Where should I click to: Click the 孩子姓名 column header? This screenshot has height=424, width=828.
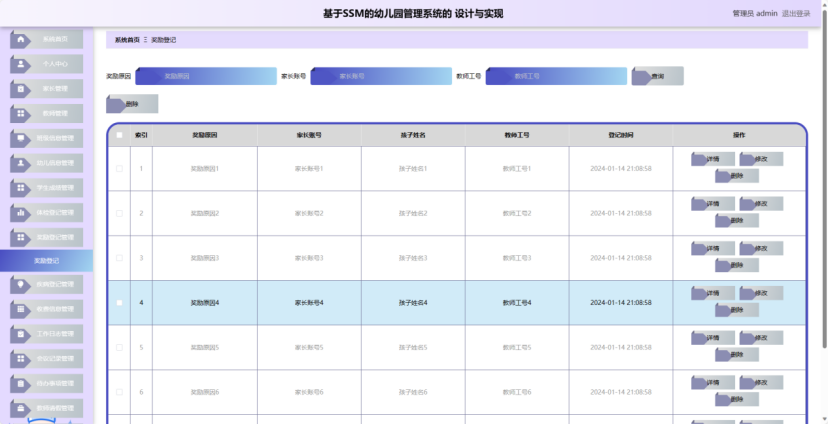click(413, 135)
